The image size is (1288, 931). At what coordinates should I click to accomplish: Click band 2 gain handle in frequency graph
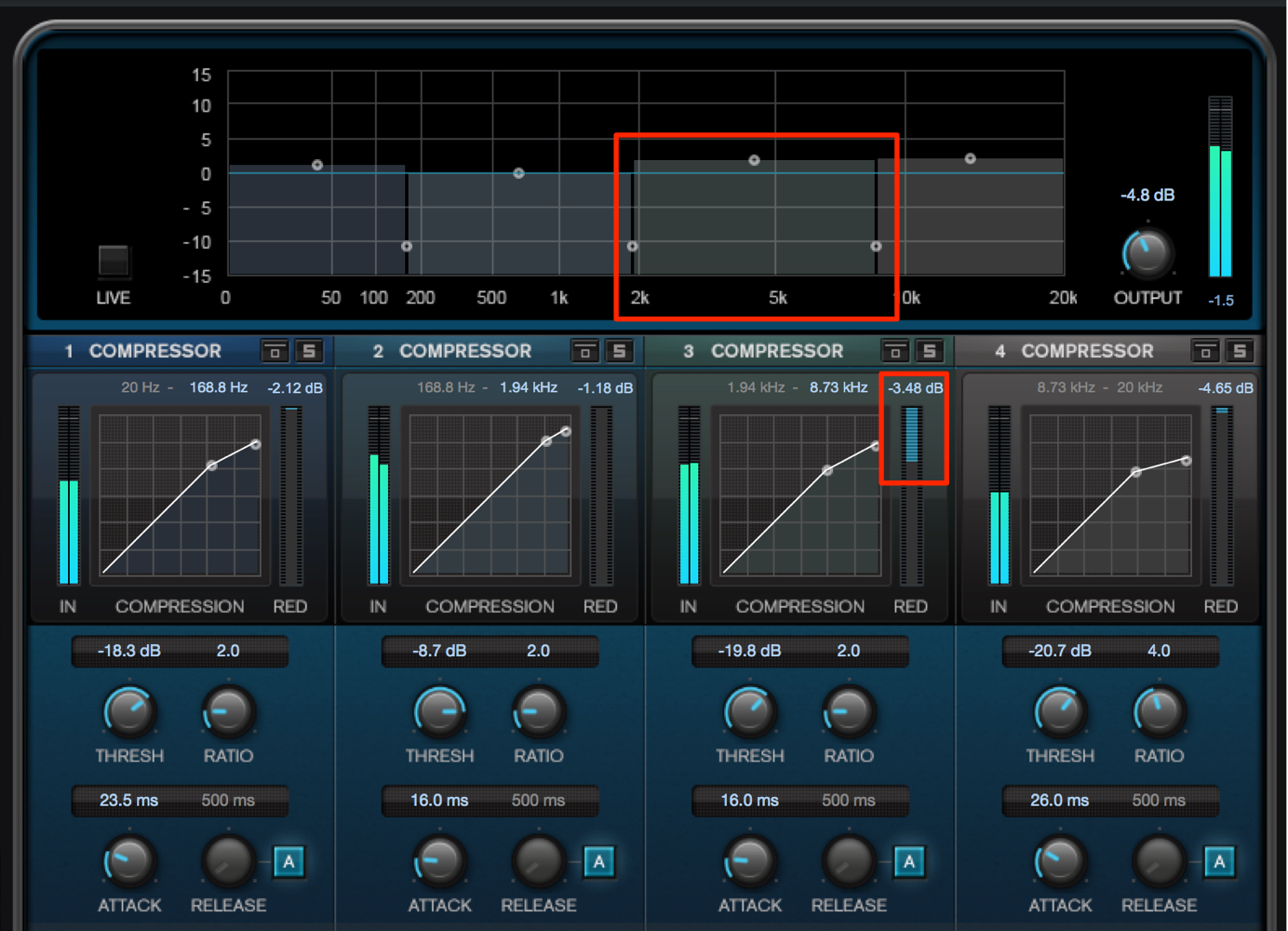[x=518, y=173]
